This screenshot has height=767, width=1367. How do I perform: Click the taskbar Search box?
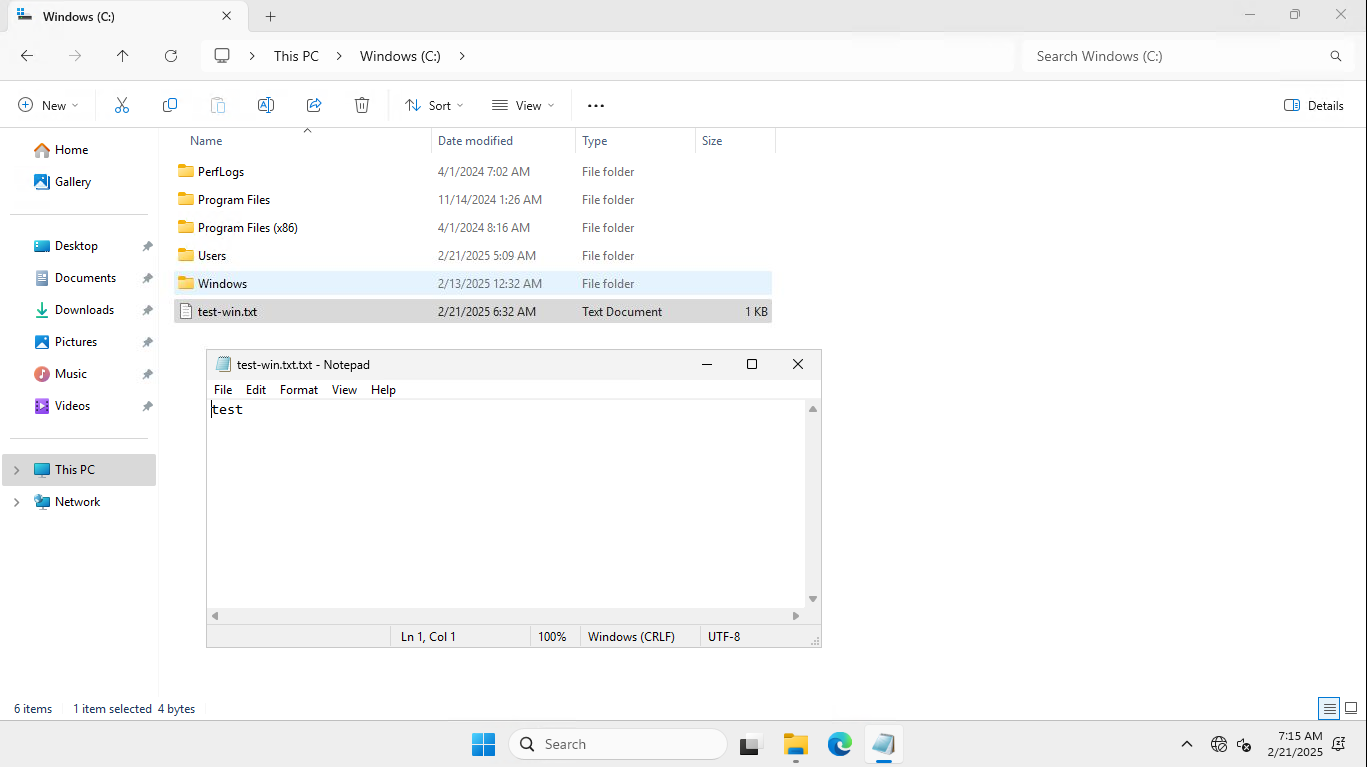617,744
